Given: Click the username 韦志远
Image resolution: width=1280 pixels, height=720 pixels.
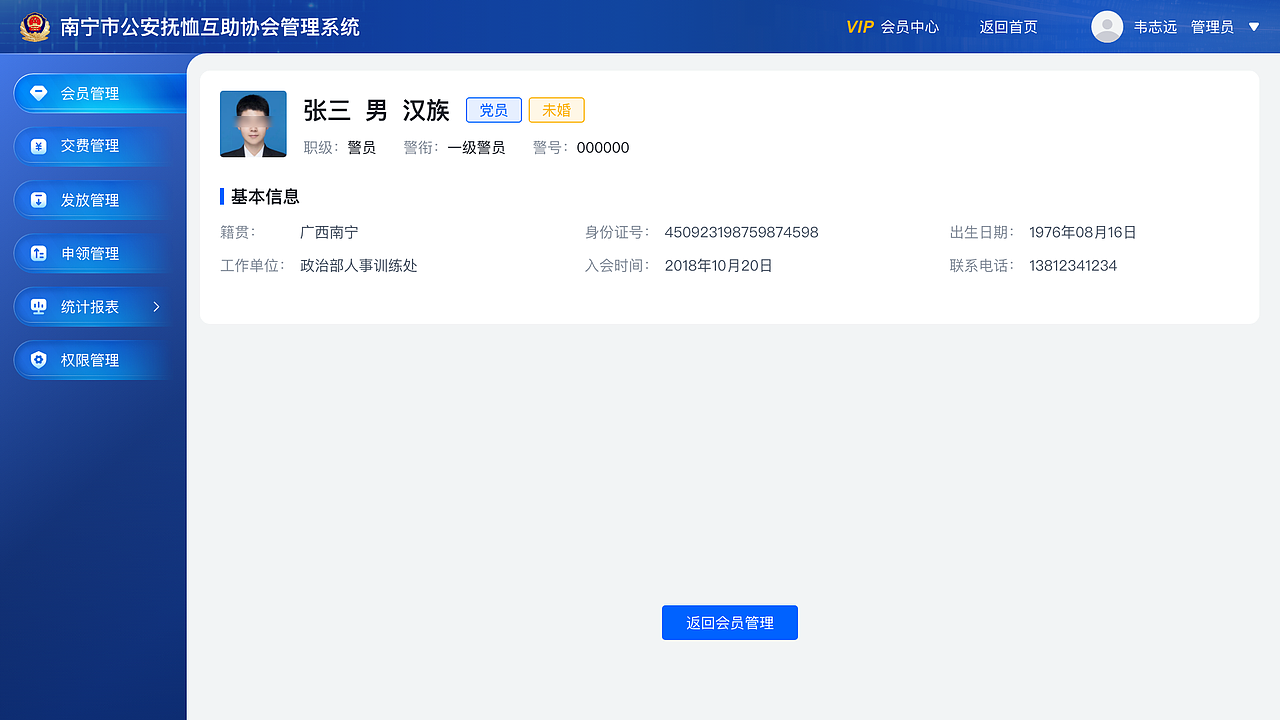Looking at the screenshot, I should click(x=1156, y=27).
